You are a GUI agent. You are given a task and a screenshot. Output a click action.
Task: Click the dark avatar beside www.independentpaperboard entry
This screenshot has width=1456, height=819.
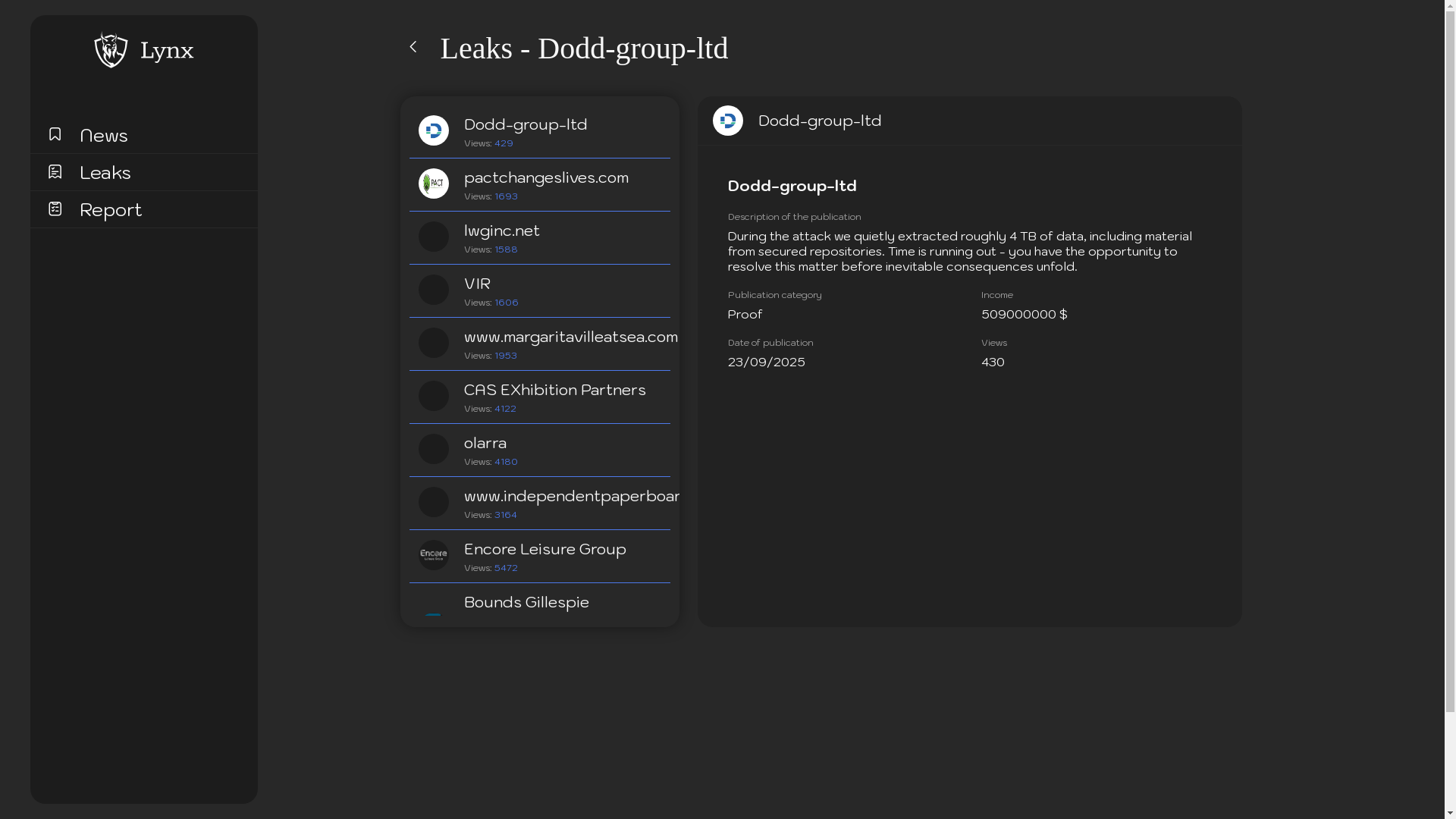click(434, 502)
